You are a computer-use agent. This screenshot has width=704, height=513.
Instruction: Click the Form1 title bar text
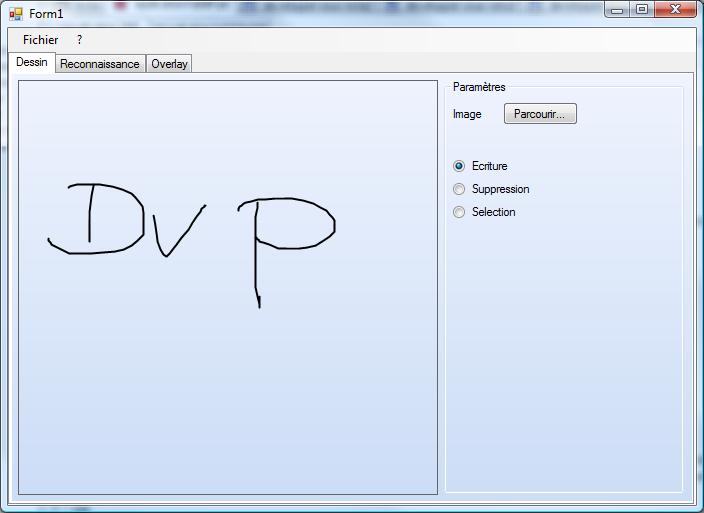click(x=46, y=14)
